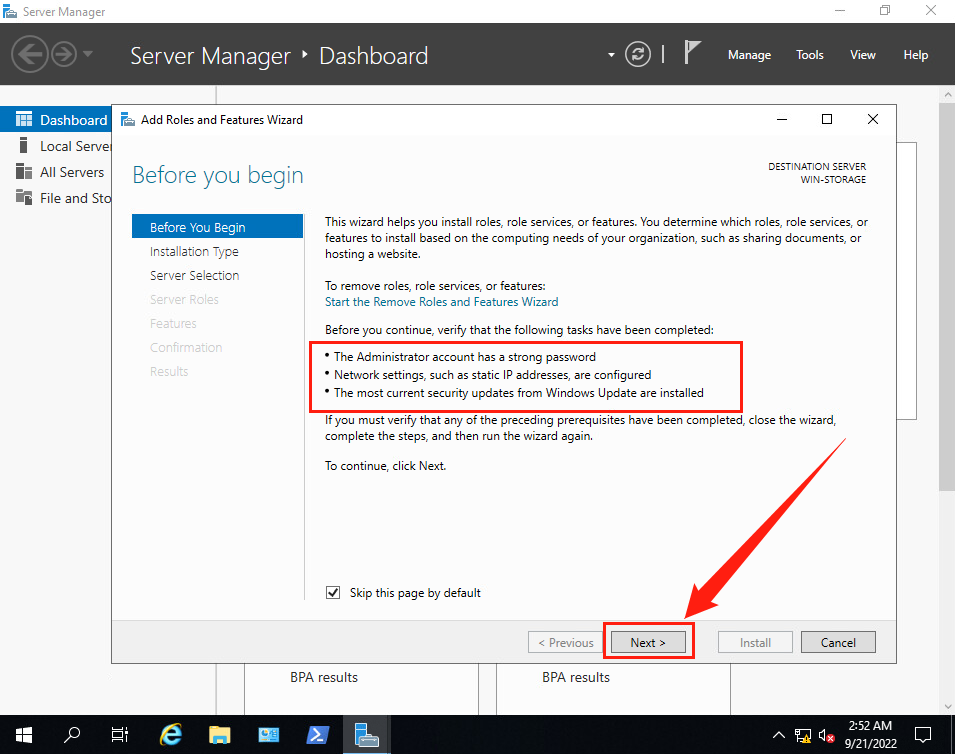This screenshot has width=955, height=754.
Task: Restore down the Server Manager window
Action: [x=885, y=11]
